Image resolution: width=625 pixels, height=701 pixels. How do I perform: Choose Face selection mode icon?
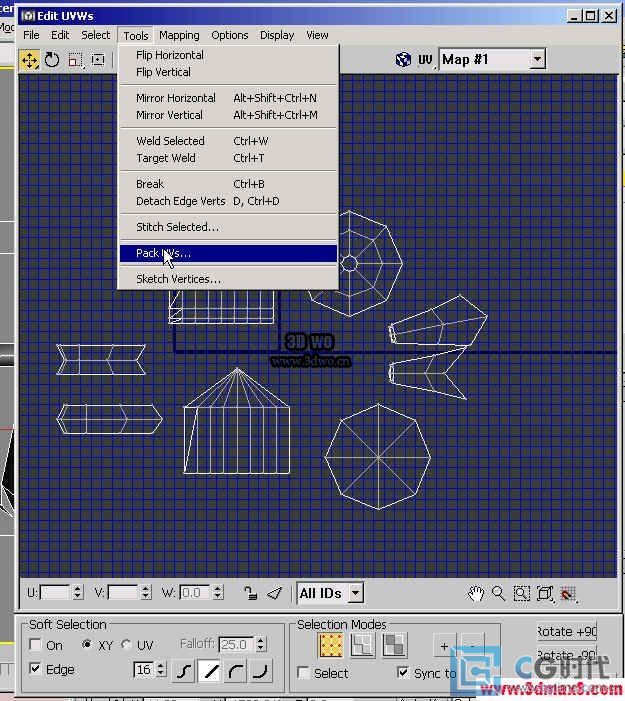(394, 645)
